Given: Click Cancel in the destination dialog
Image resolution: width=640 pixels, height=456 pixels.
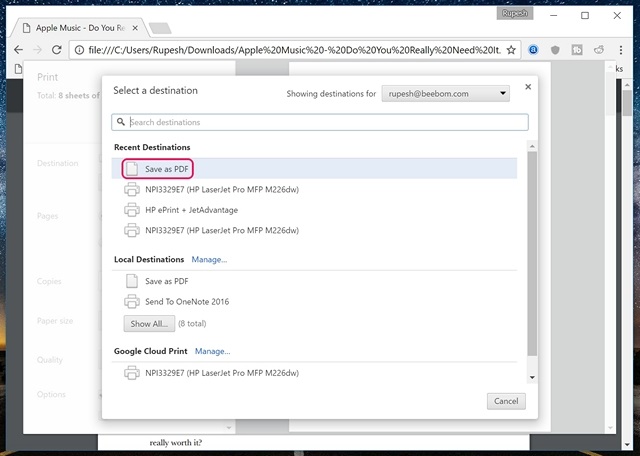Looking at the screenshot, I should click(505, 401).
